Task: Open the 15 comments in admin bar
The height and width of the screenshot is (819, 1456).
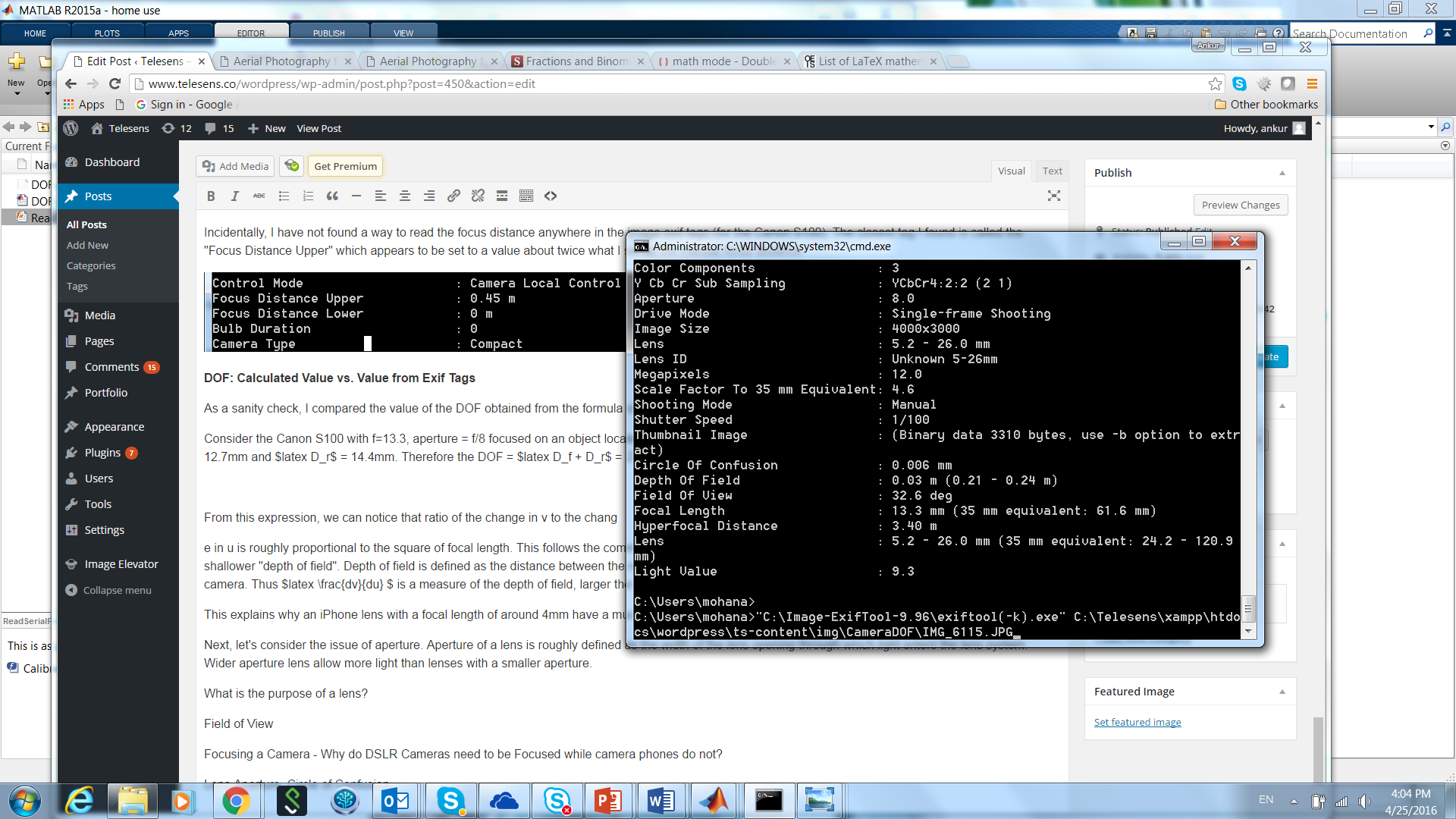Action: [220, 128]
